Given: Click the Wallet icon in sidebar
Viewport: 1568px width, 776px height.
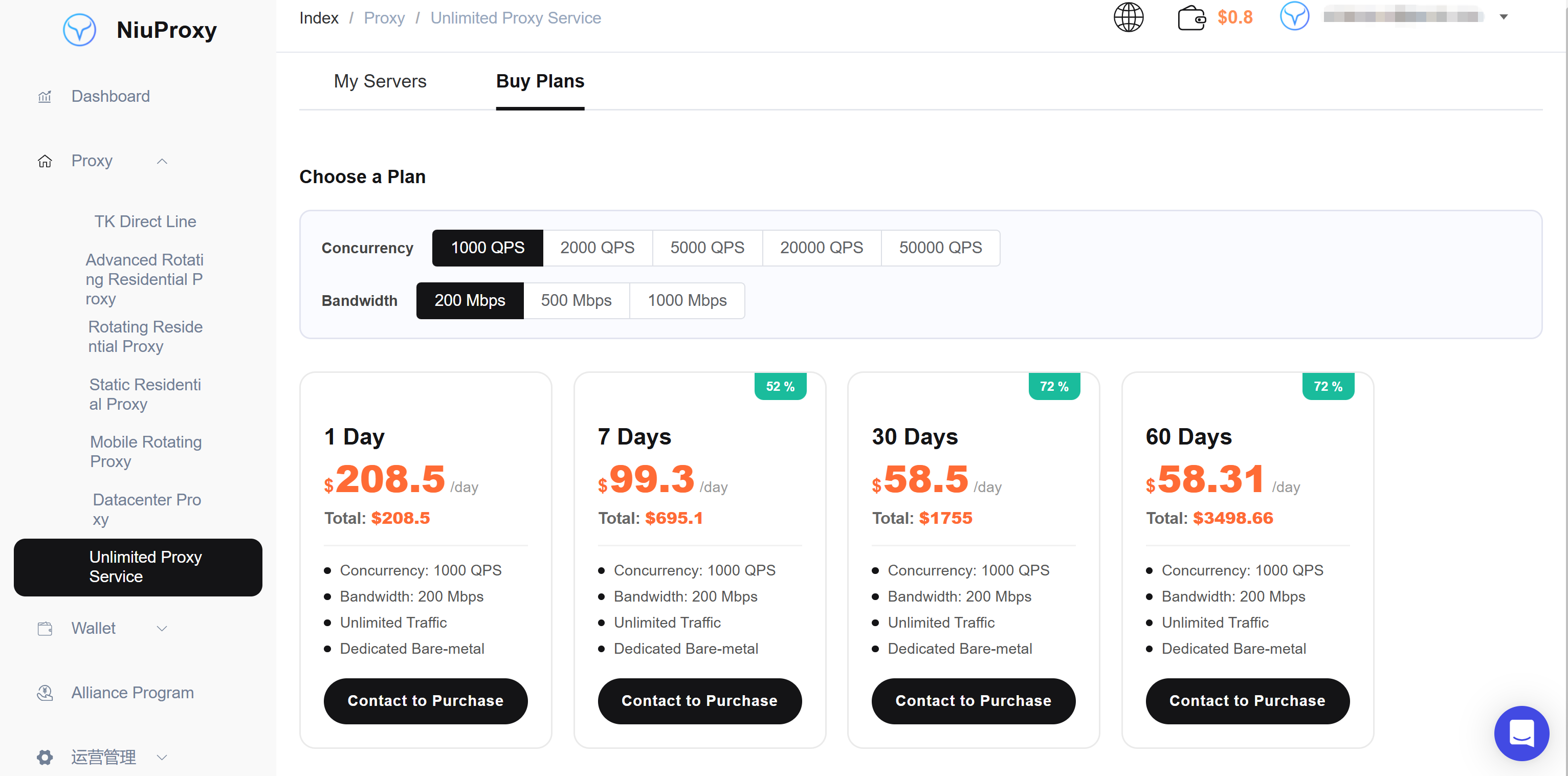Looking at the screenshot, I should [45, 628].
